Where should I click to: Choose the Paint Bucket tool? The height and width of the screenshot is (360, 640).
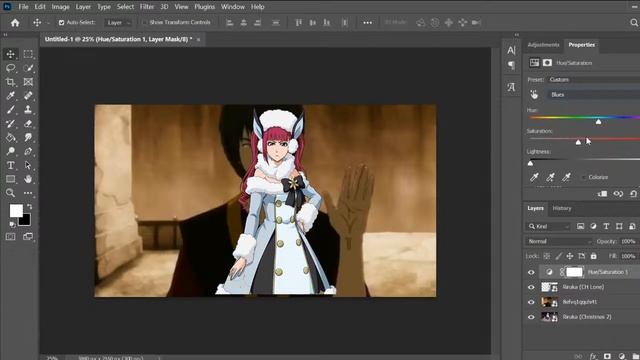[x=11, y=138]
